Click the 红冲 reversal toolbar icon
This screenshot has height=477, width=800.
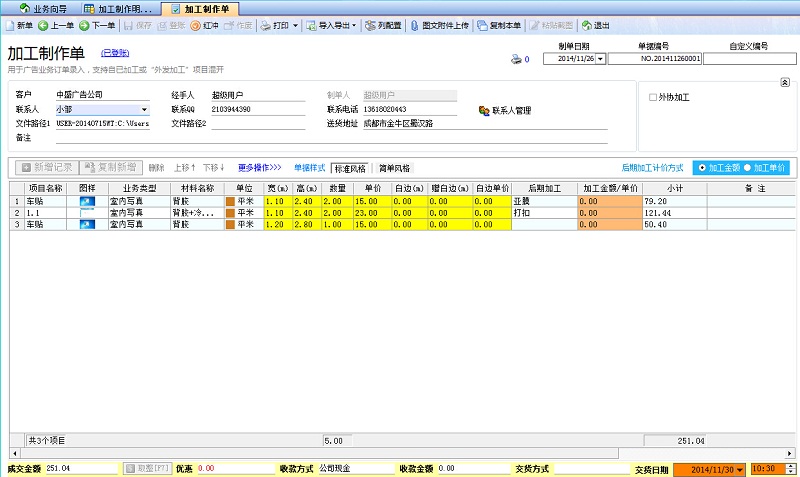195,25
